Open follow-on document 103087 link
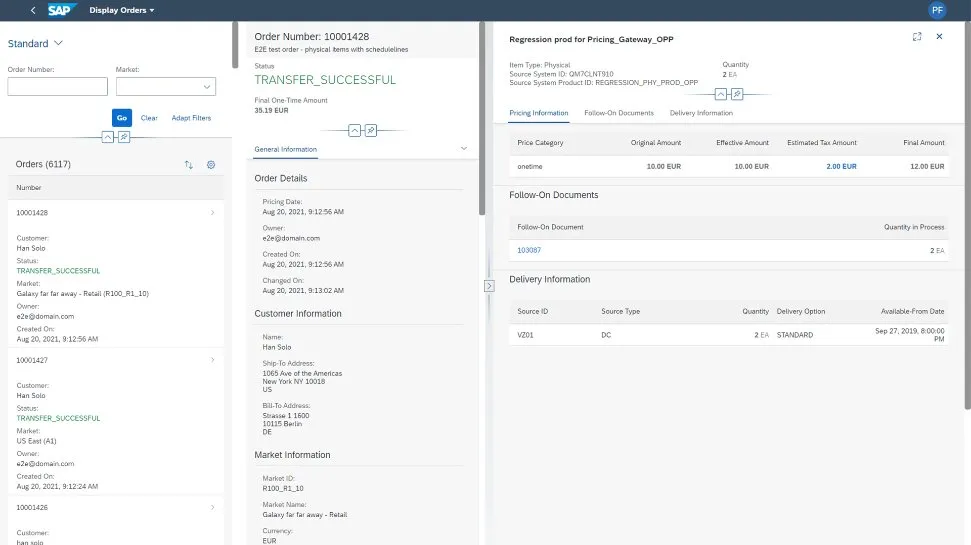 (x=529, y=250)
